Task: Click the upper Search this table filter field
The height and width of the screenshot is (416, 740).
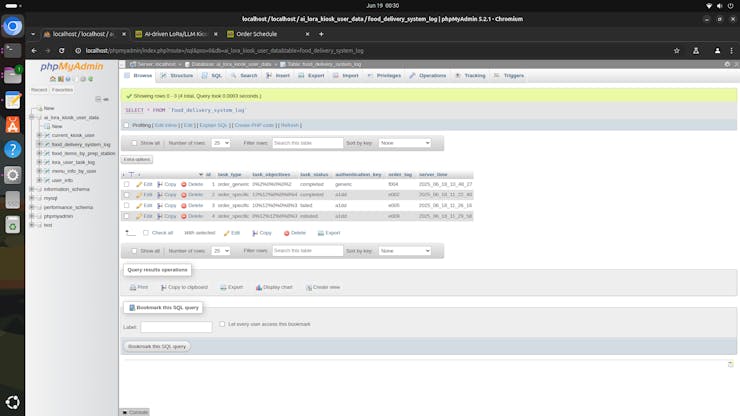Action: pos(308,143)
